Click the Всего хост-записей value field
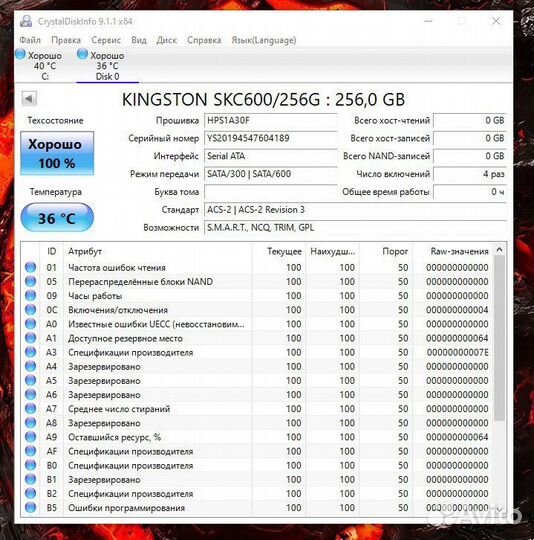Image resolution: width=534 pixels, height=540 pixels. tap(470, 138)
